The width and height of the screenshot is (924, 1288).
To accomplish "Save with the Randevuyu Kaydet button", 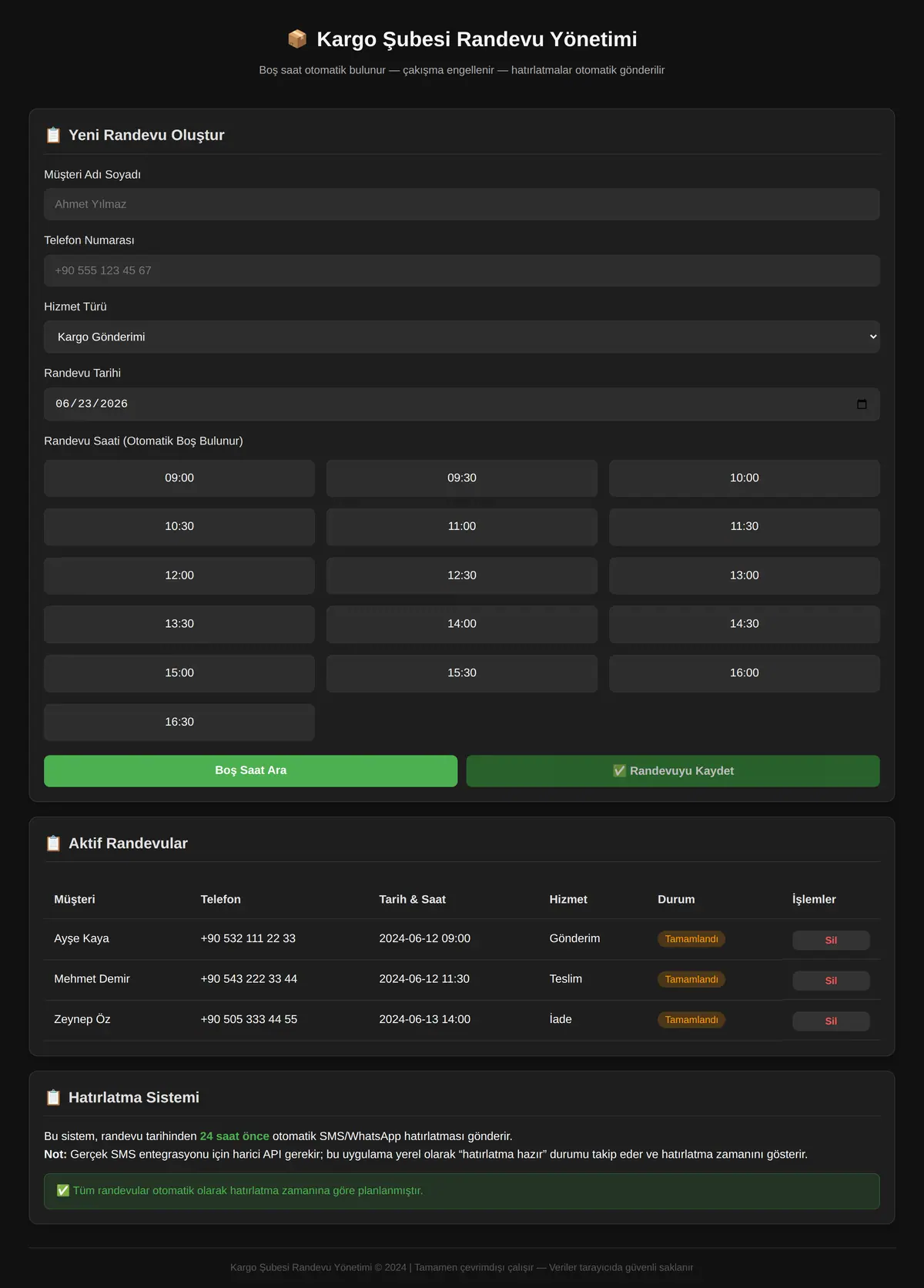I will tap(673, 771).
